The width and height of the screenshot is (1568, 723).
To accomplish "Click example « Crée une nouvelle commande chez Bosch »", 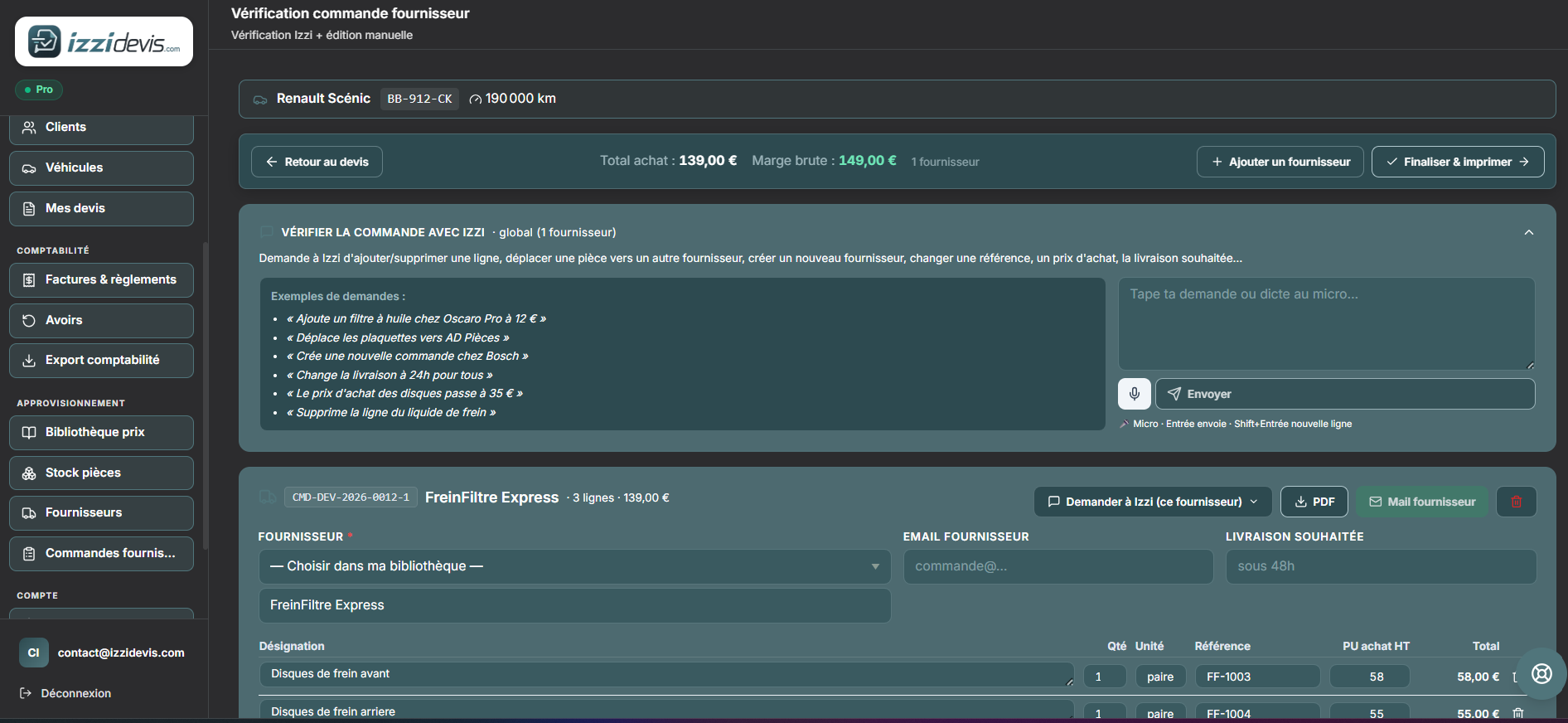I will click(407, 356).
